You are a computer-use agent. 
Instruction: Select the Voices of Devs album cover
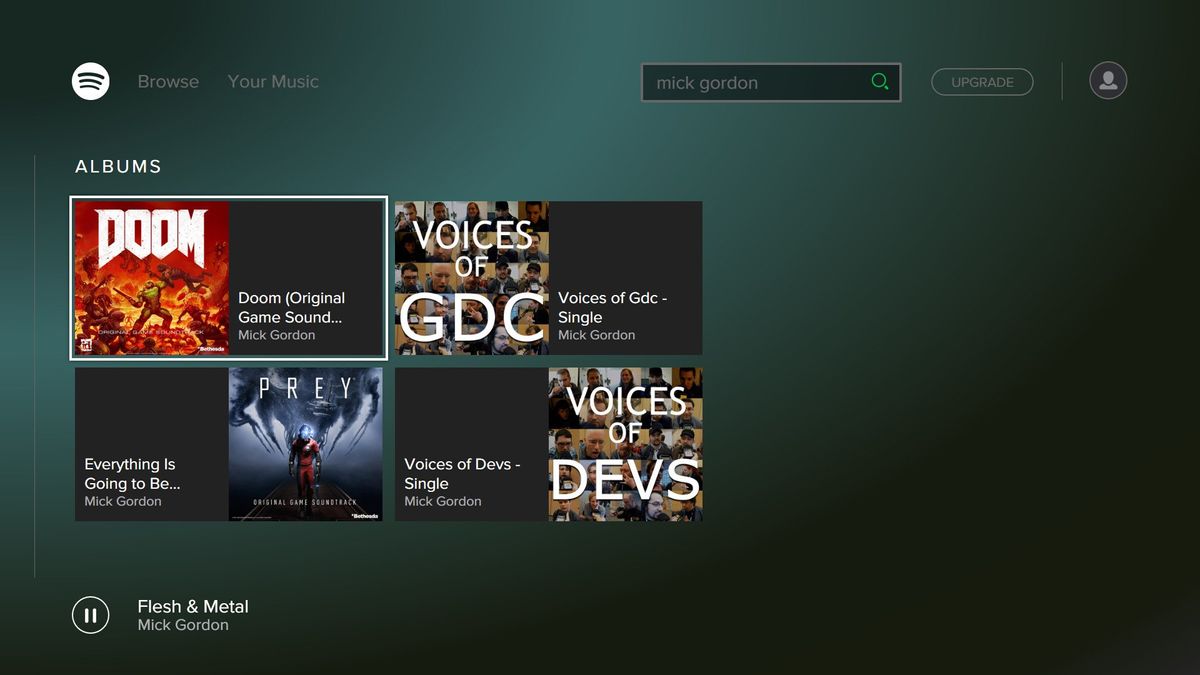pyautogui.click(x=624, y=444)
